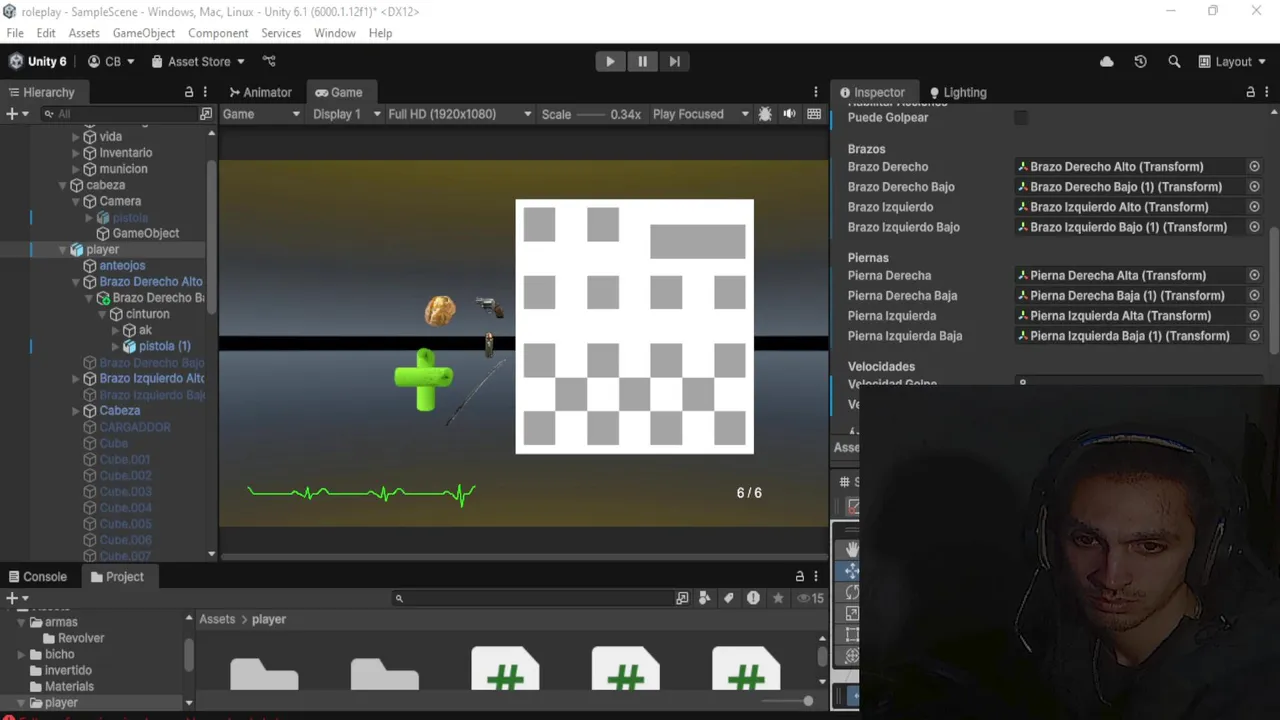Switch to the Console tab
Viewport: 1280px width, 720px height.
[x=37, y=577]
